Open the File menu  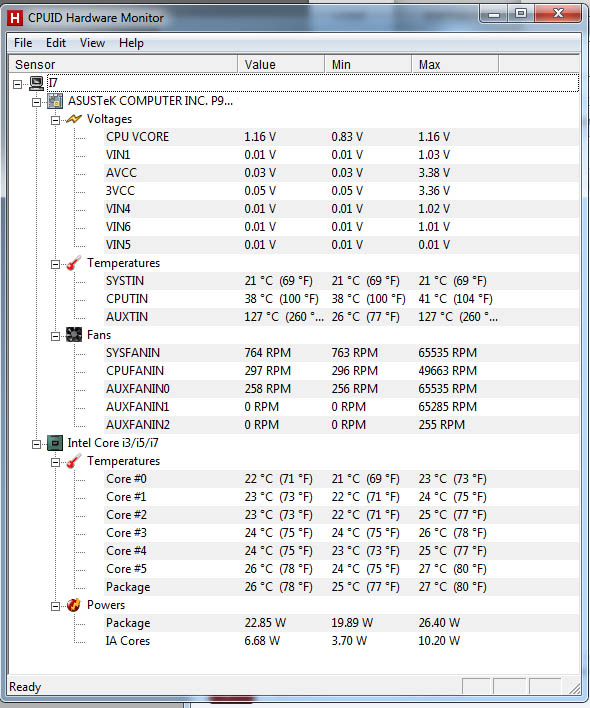[23, 43]
